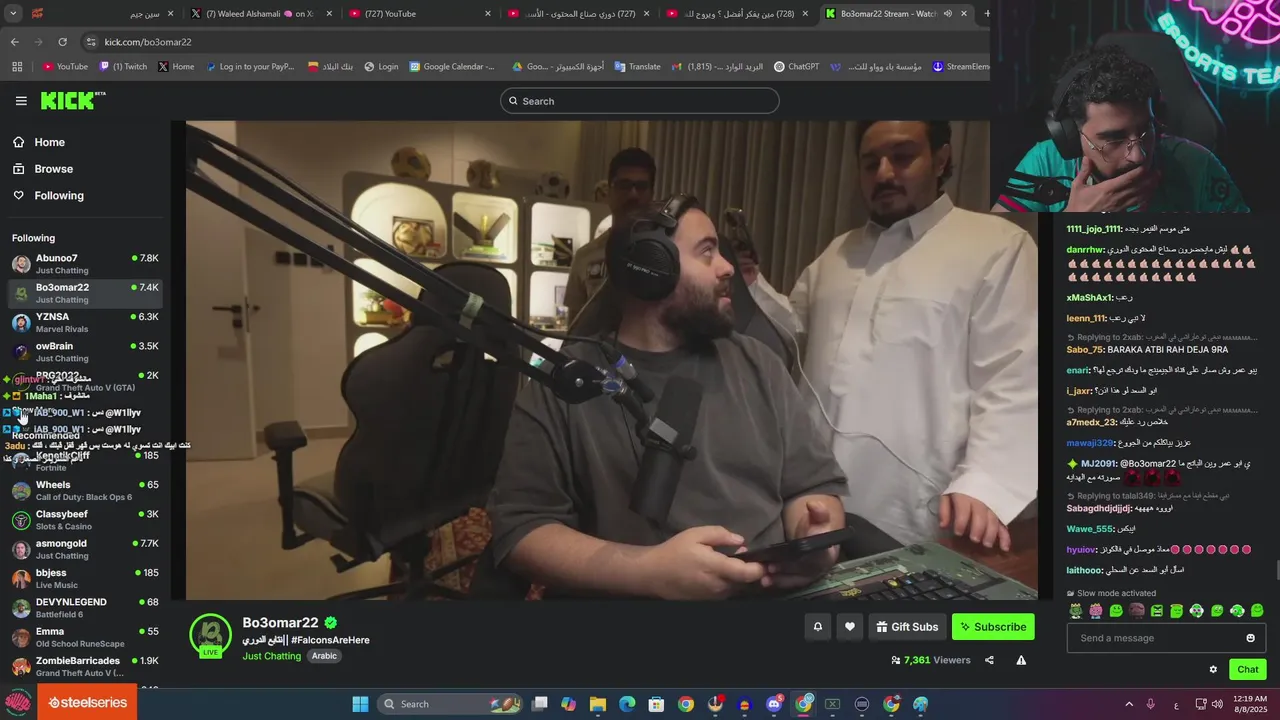Click the browser address bar URL

click(148, 42)
